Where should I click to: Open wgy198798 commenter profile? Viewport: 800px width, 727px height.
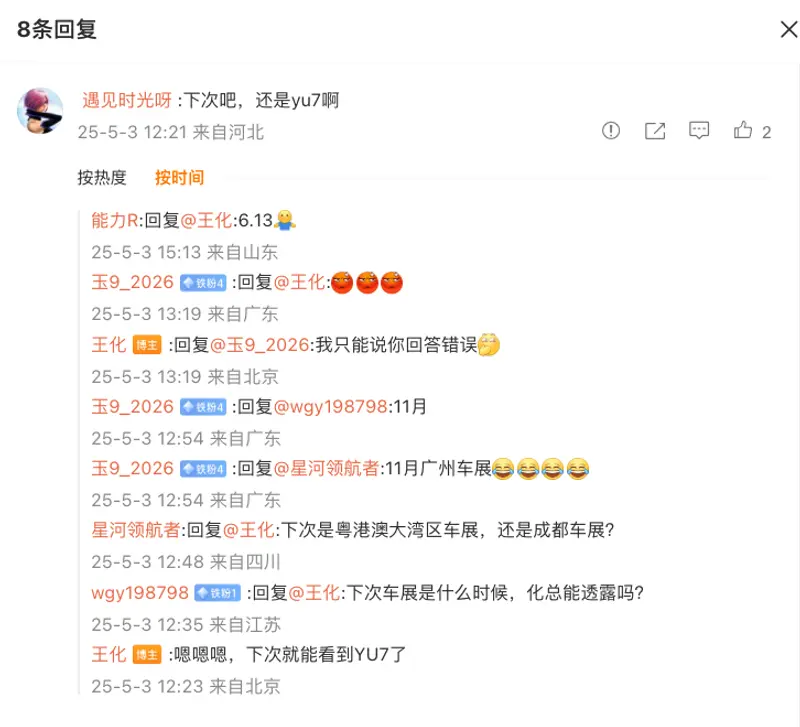click(x=140, y=593)
